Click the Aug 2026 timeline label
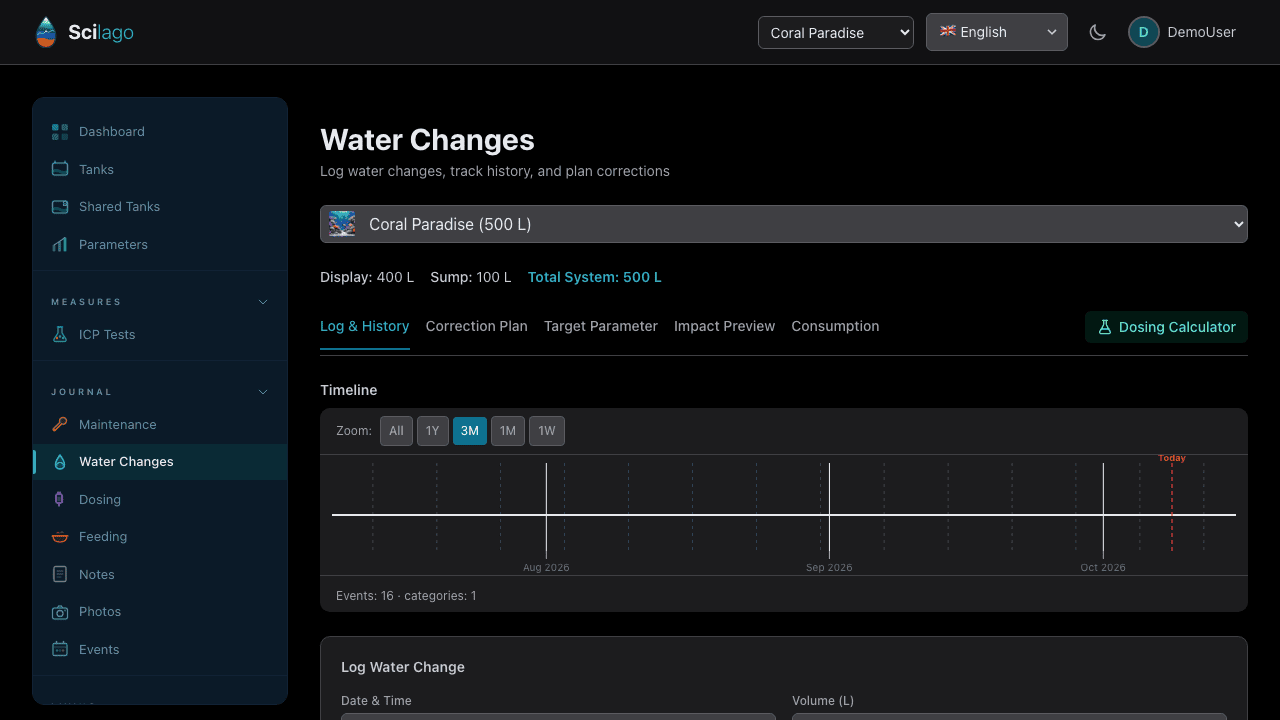1280x720 pixels. (546, 567)
